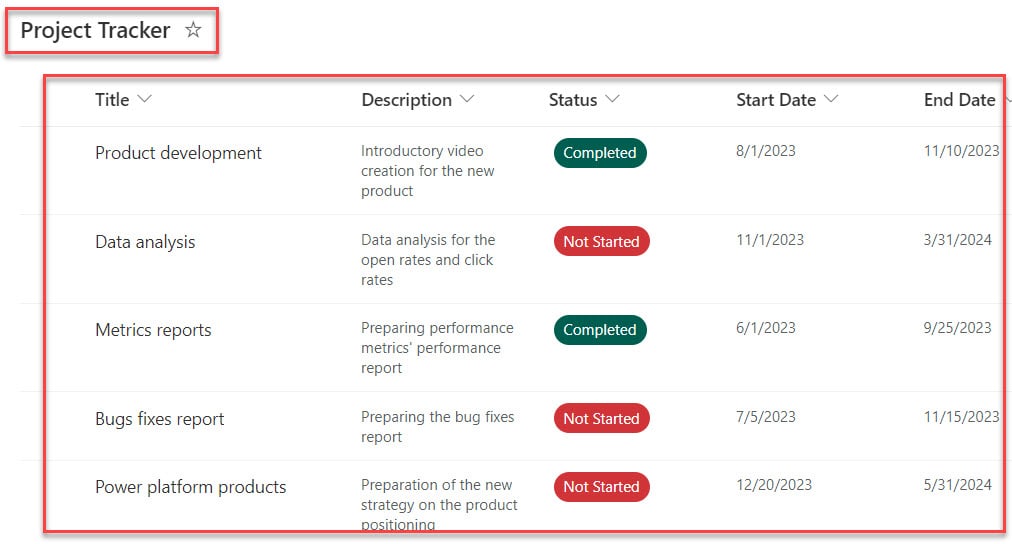Click Not Started pill for Bugs fixes report
The width and height of the screenshot is (1012, 544).
(602, 418)
